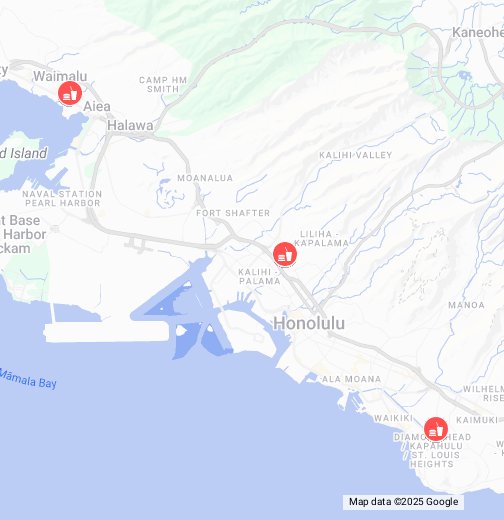Select the Aiea town label

pyautogui.click(x=97, y=107)
